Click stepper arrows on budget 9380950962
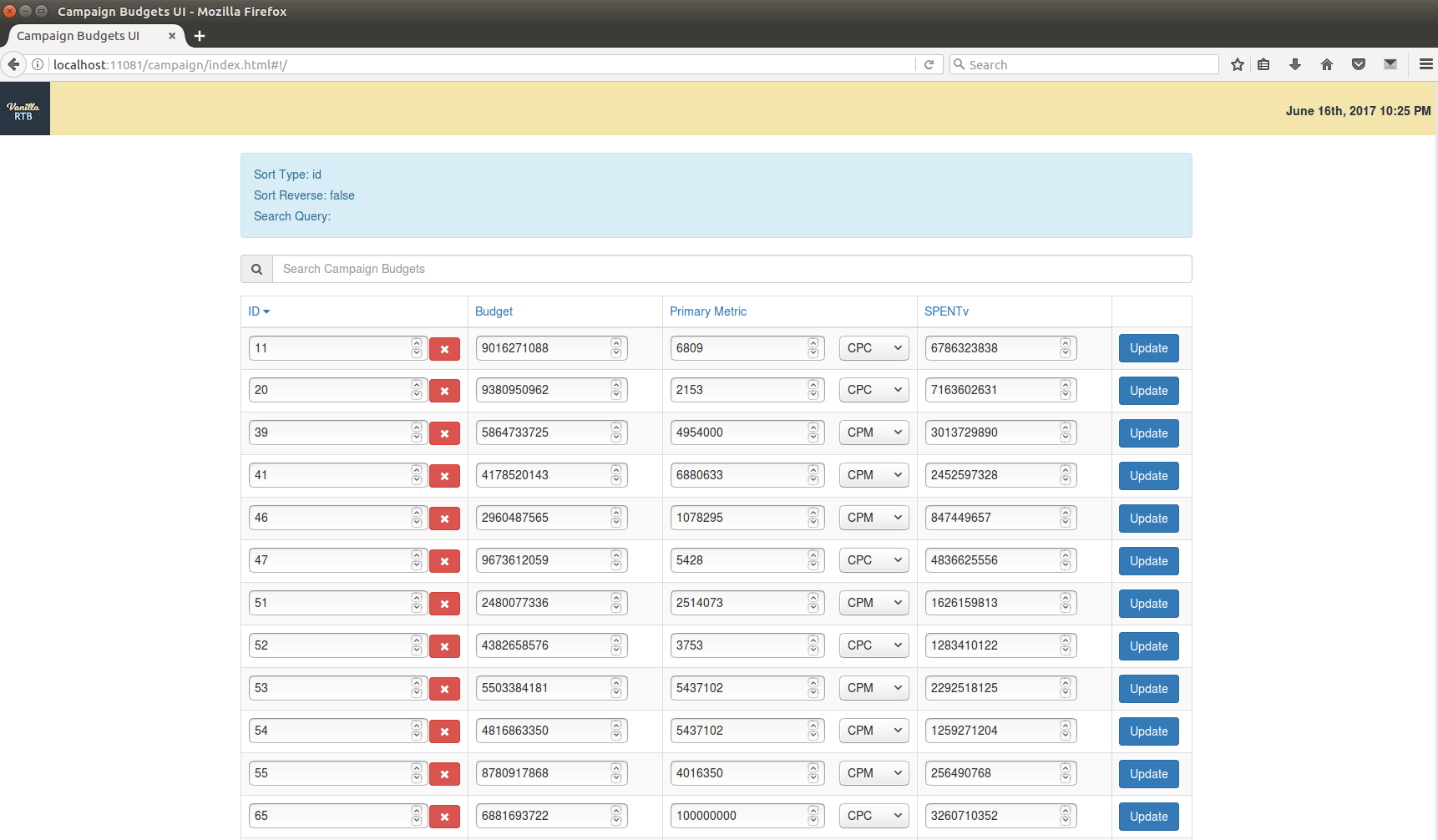The height and width of the screenshot is (840, 1438). 616,390
